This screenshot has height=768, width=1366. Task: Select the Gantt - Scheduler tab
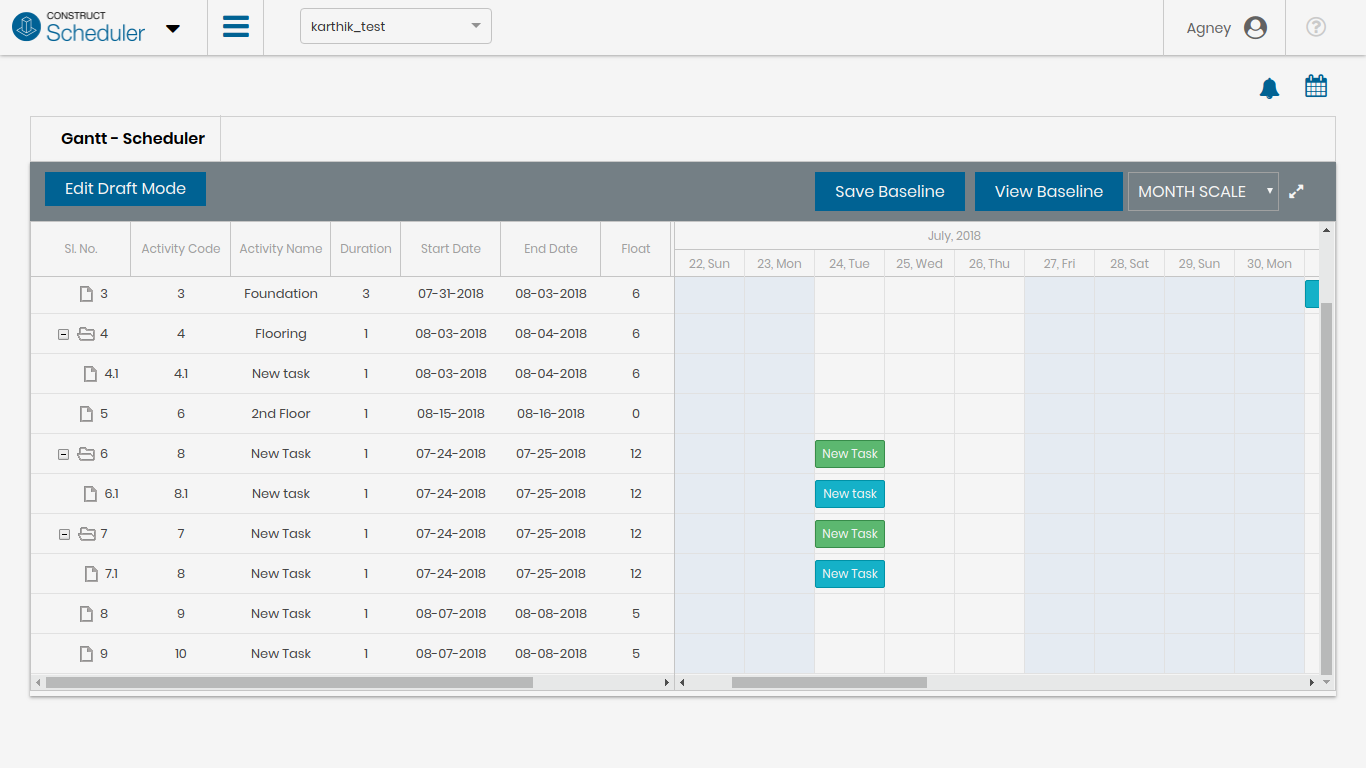point(133,139)
